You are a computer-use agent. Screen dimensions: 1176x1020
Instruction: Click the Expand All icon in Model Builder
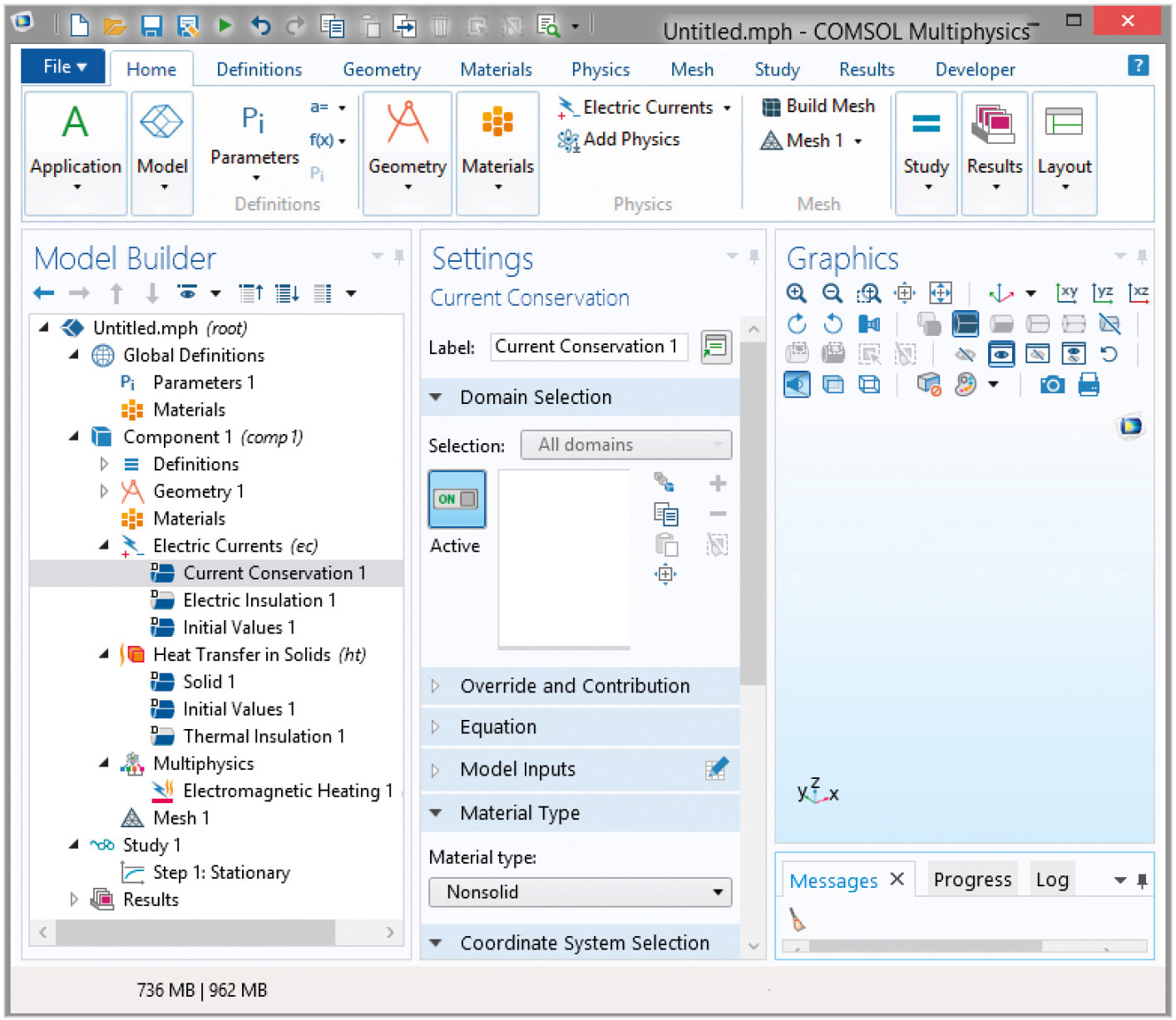(288, 293)
